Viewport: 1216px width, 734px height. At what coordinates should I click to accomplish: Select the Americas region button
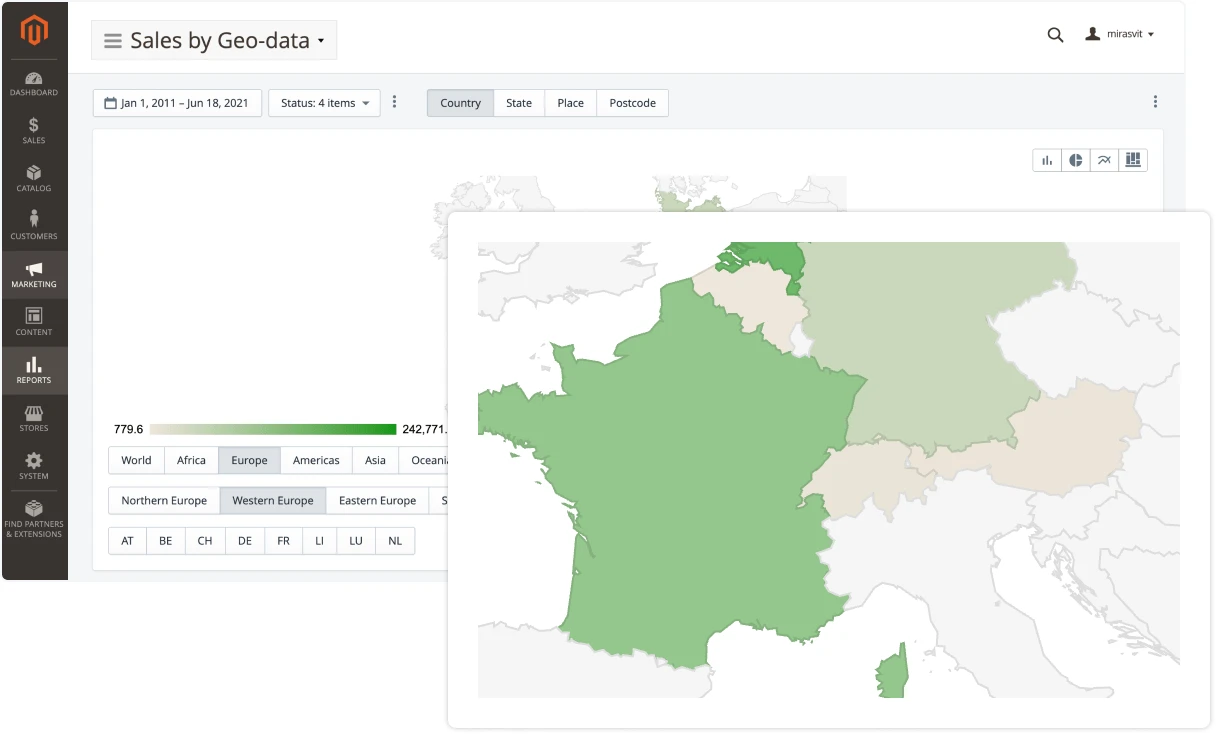coord(316,460)
